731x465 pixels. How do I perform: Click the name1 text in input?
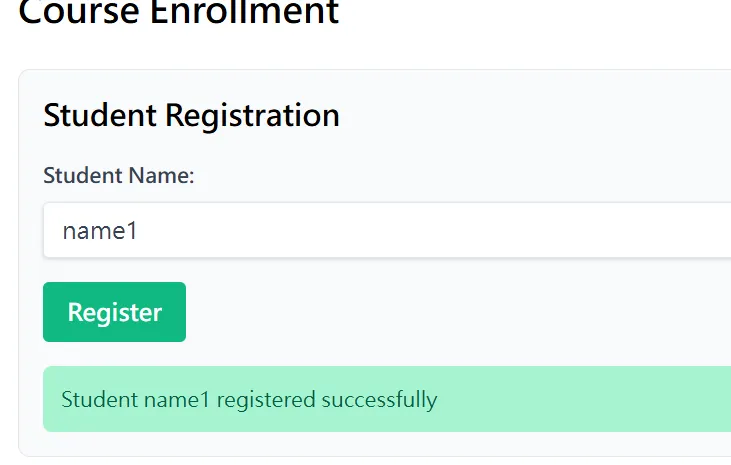(x=99, y=231)
